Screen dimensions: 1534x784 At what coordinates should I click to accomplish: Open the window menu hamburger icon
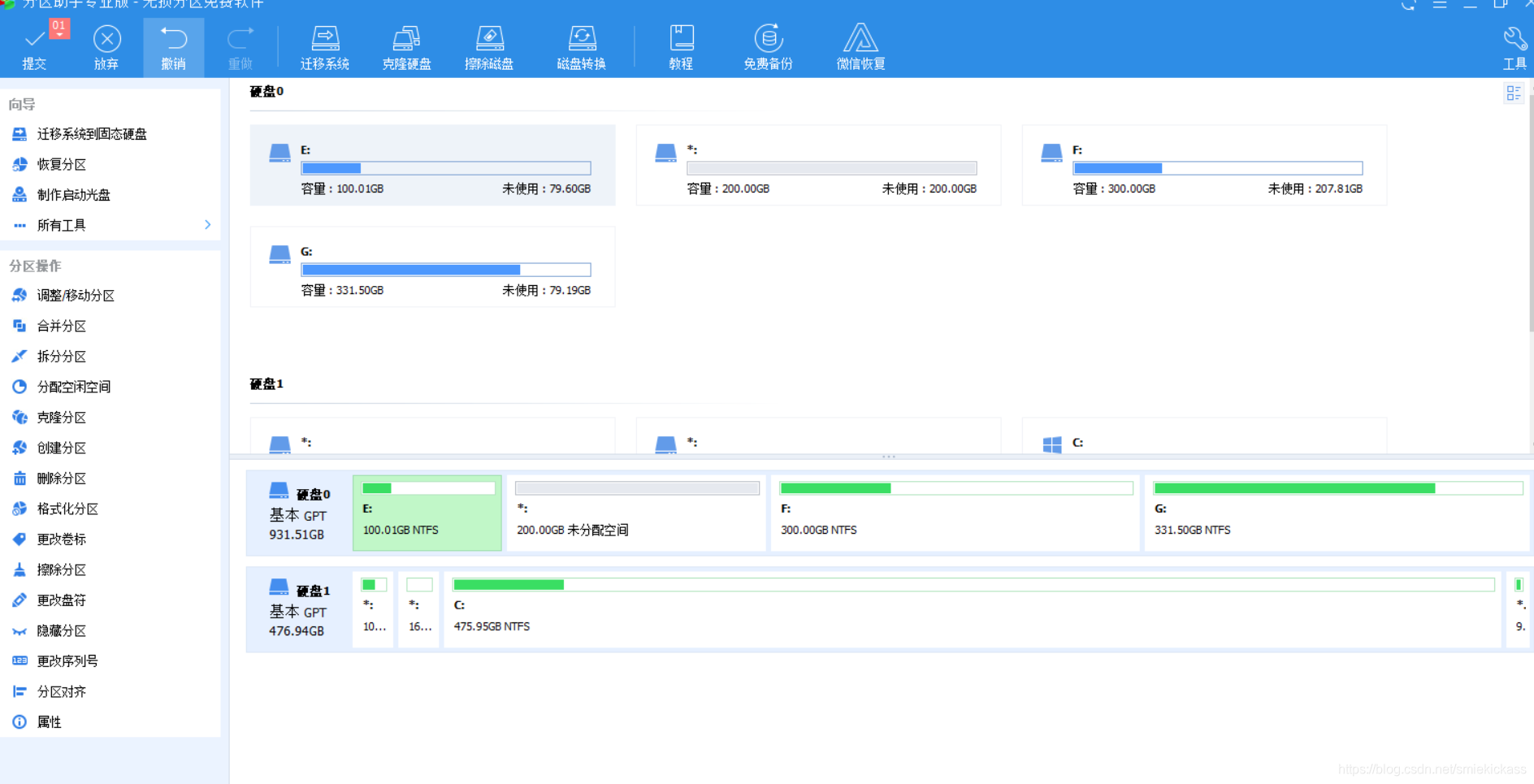click(1440, 5)
